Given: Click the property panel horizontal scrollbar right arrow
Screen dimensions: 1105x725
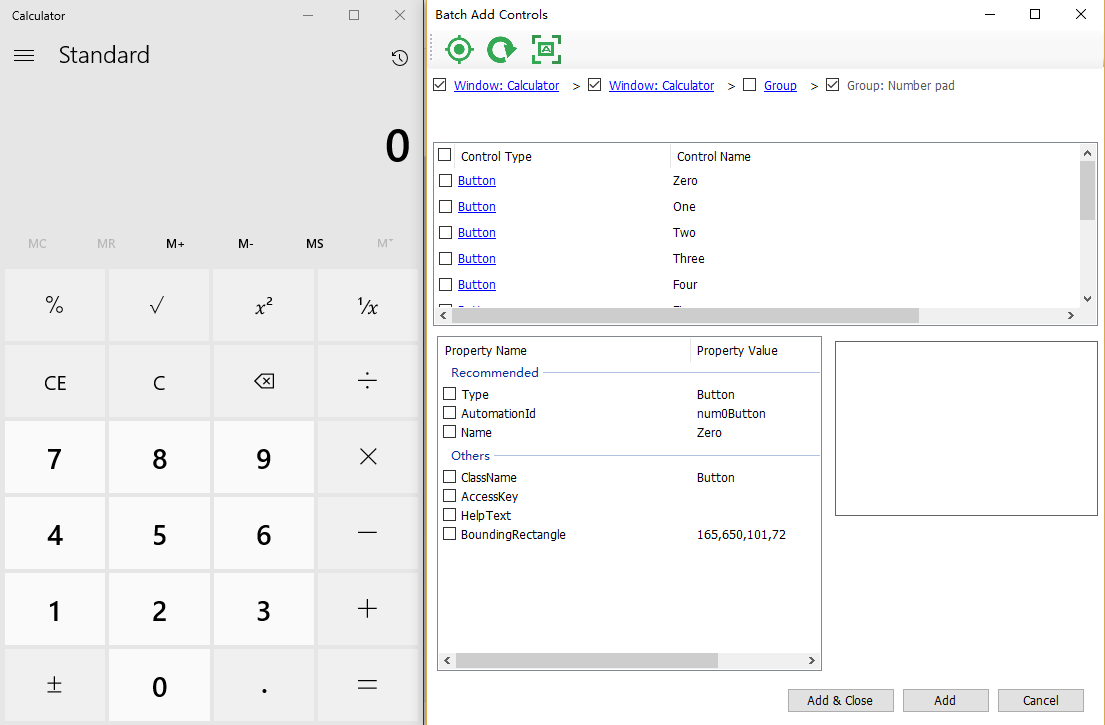Looking at the screenshot, I should 811,660.
